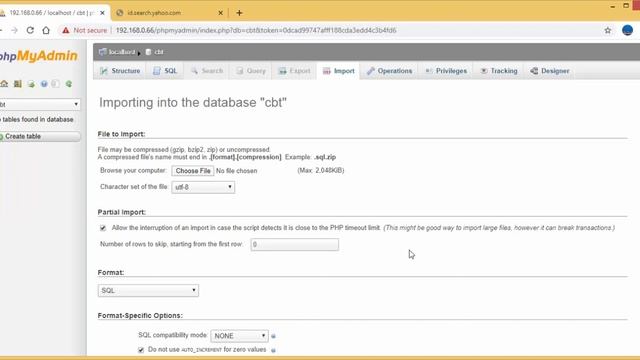Switch to the Export tab

295,71
